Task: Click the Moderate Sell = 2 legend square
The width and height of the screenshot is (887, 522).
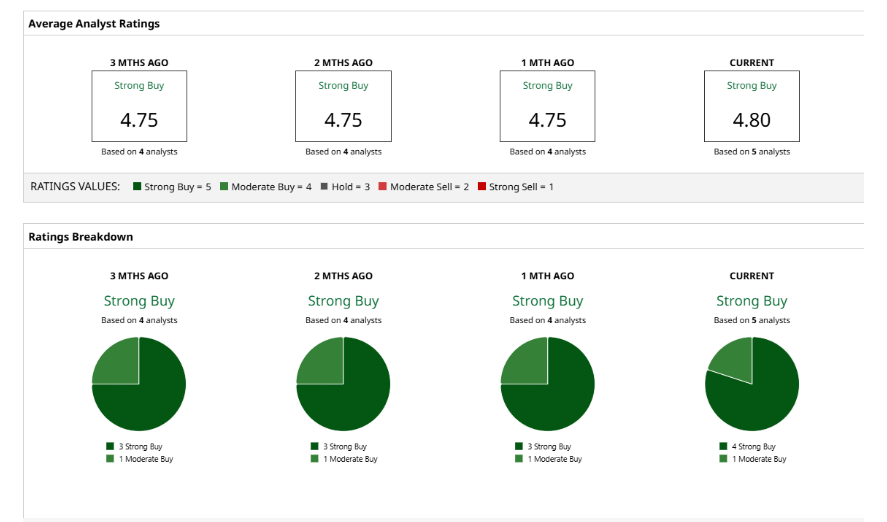Action: (x=383, y=187)
